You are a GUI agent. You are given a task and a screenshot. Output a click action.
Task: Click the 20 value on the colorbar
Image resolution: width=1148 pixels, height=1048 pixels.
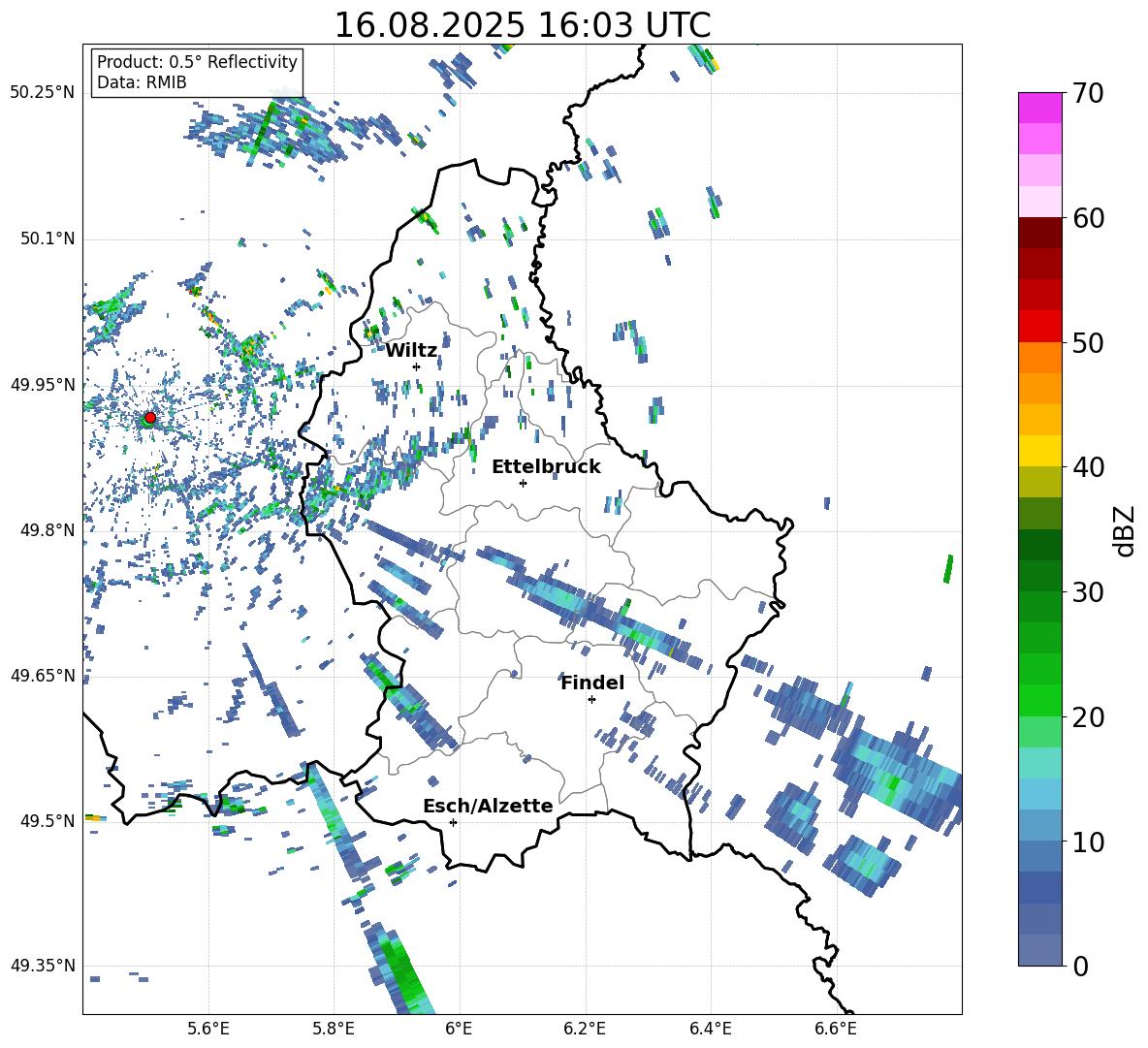(1088, 717)
